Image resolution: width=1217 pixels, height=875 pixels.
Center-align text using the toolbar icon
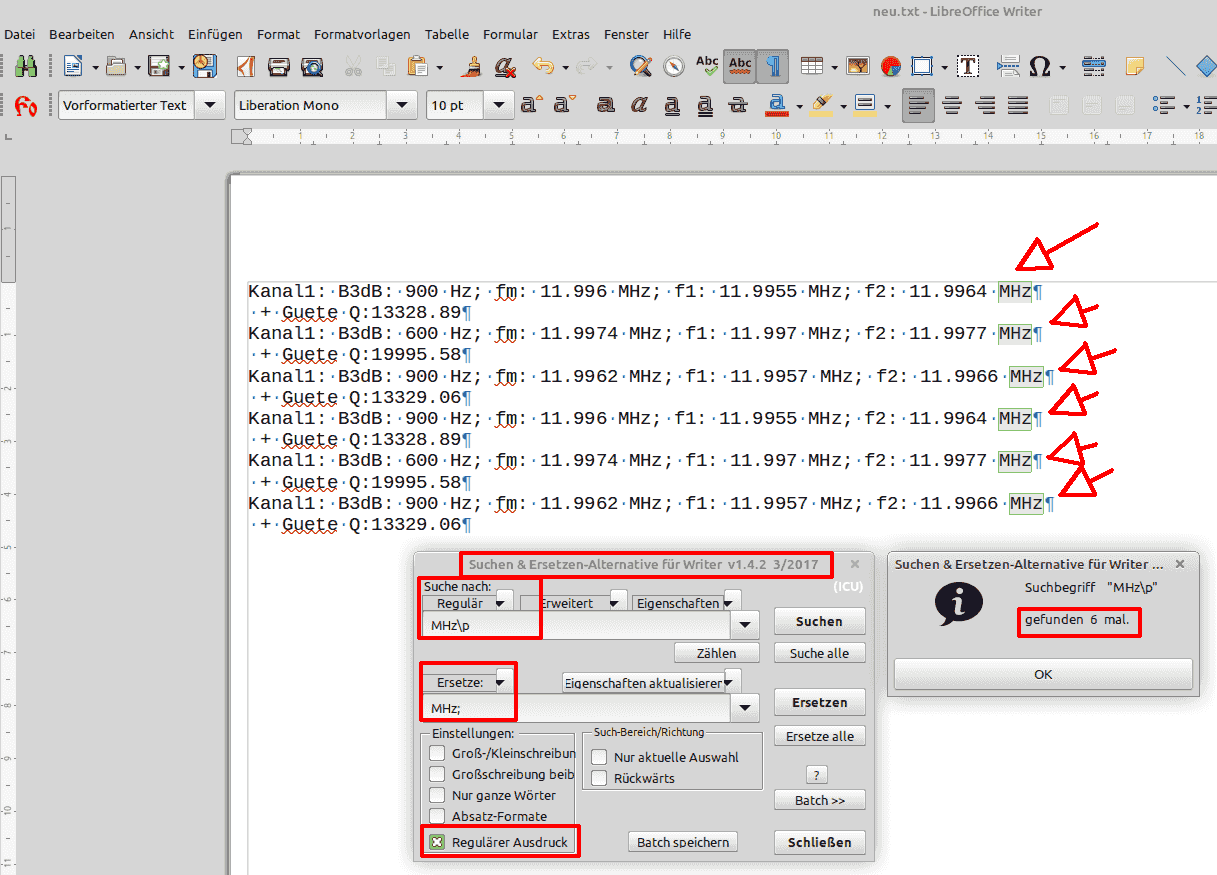[952, 105]
